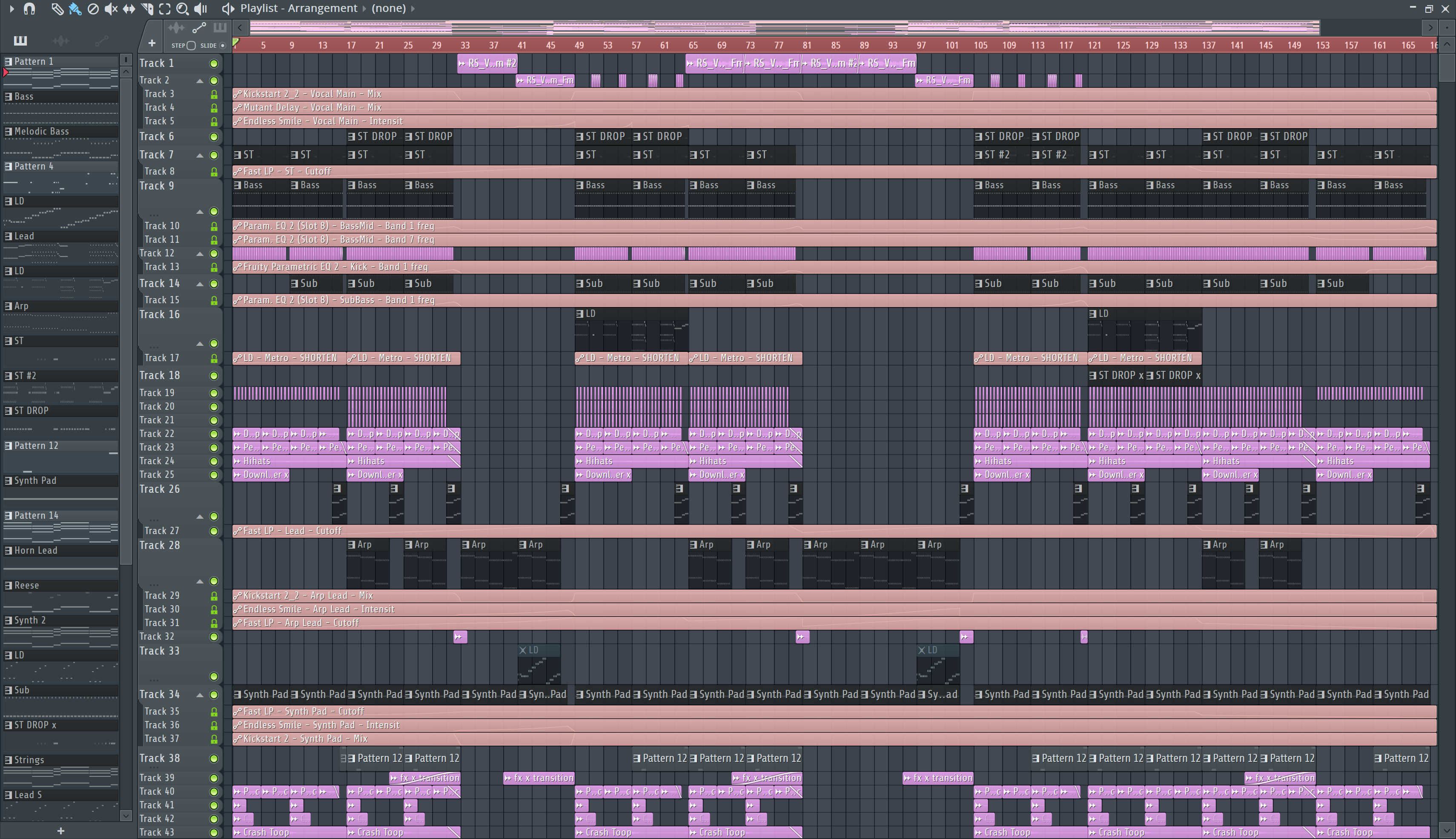Mute Track 43 Crash Toop via LED

214,832
